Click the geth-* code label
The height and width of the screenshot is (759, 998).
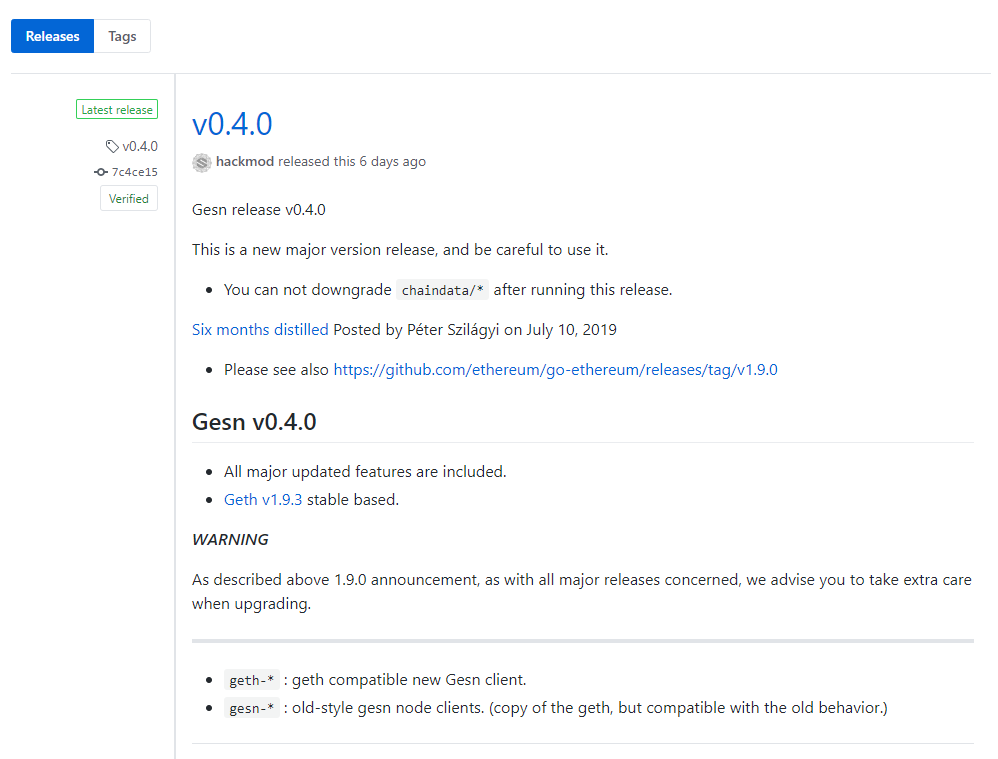pyautogui.click(x=252, y=681)
